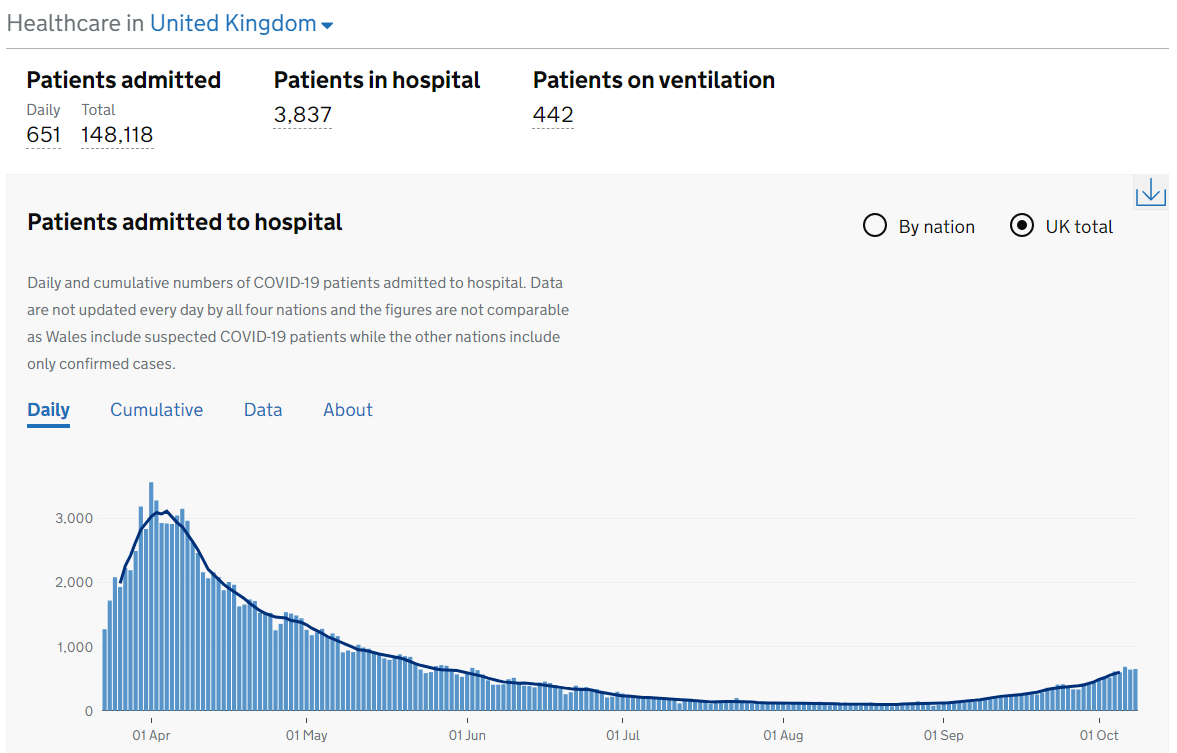Click the ventilation figure 442
Viewport: 1177px width, 753px height.
tap(553, 115)
